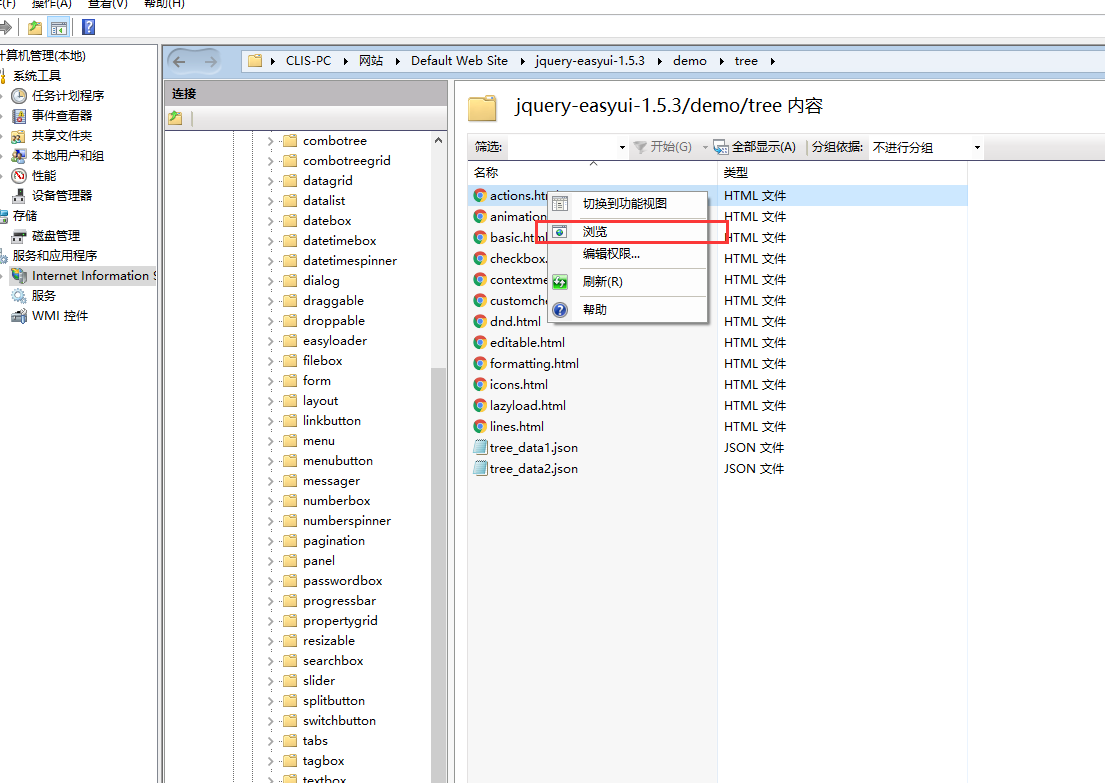
Task: Expand the pagination folder node
Action: tap(271, 541)
